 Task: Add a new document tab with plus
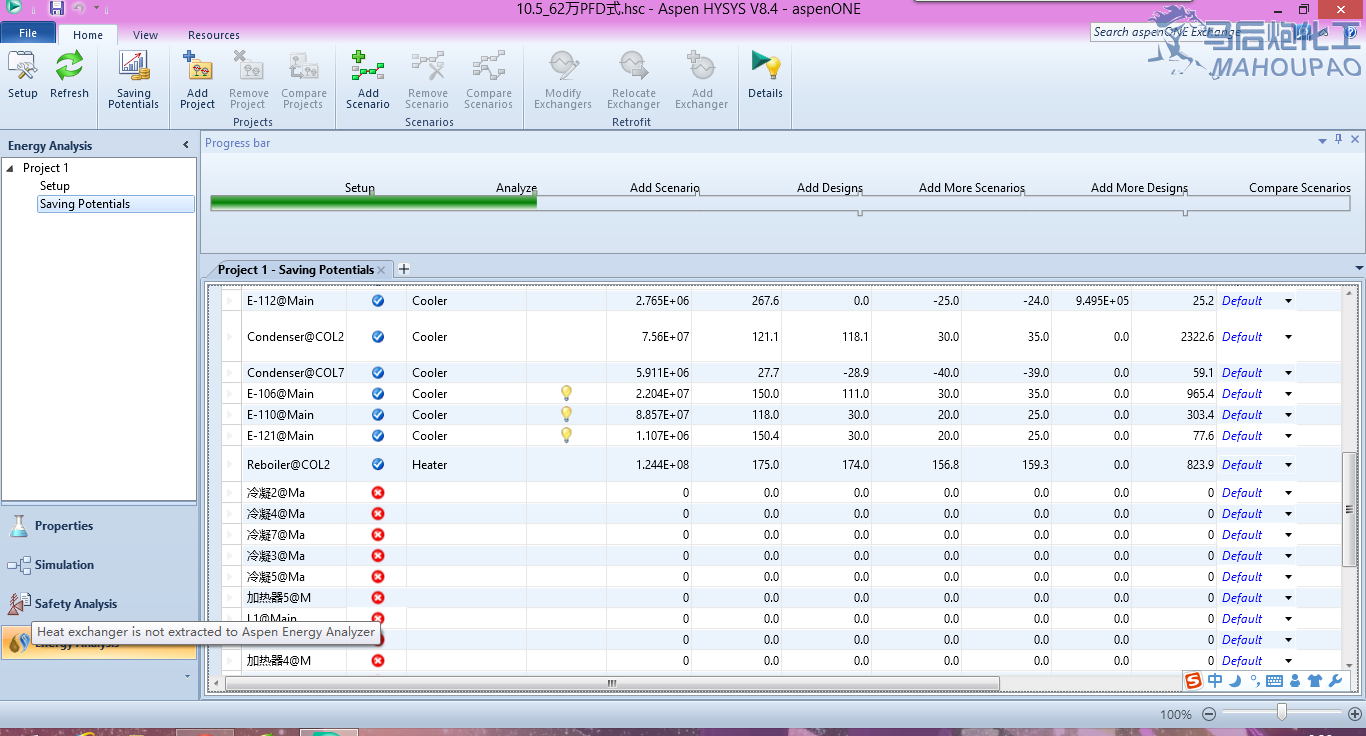click(404, 269)
